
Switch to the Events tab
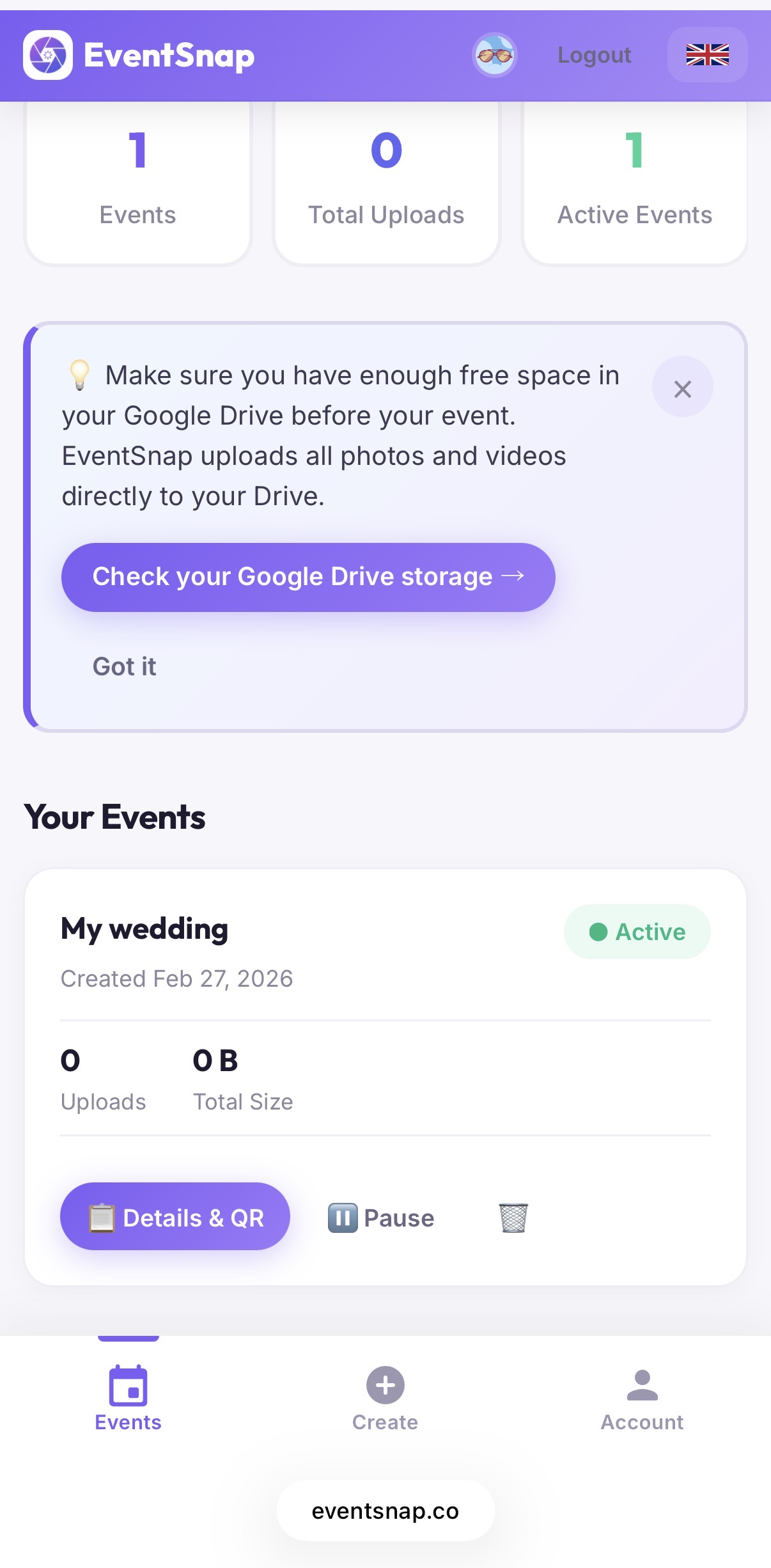tap(128, 1398)
